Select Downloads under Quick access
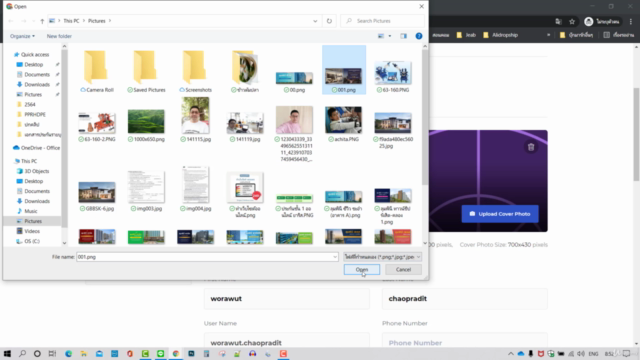 pyautogui.click(x=37, y=84)
